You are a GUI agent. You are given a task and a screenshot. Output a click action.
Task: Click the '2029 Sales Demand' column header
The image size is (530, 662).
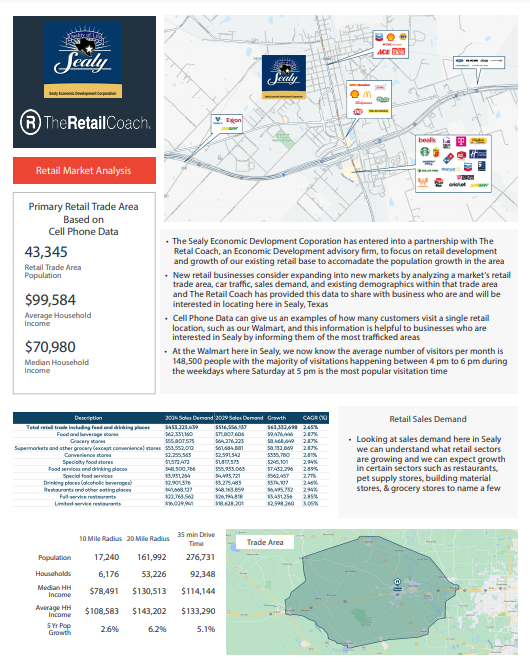pos(239,418)
